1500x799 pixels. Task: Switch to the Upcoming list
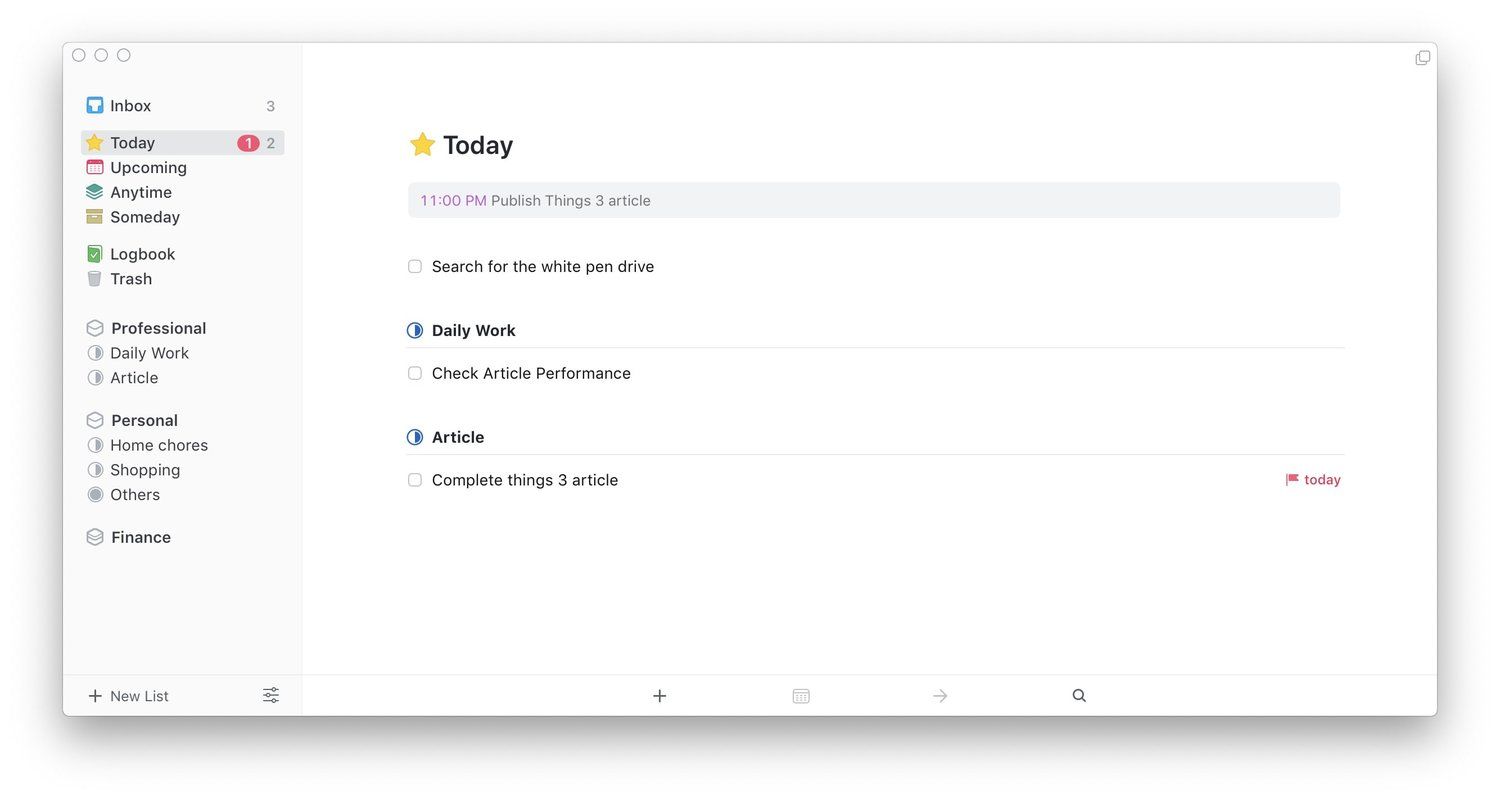(148, 168)
